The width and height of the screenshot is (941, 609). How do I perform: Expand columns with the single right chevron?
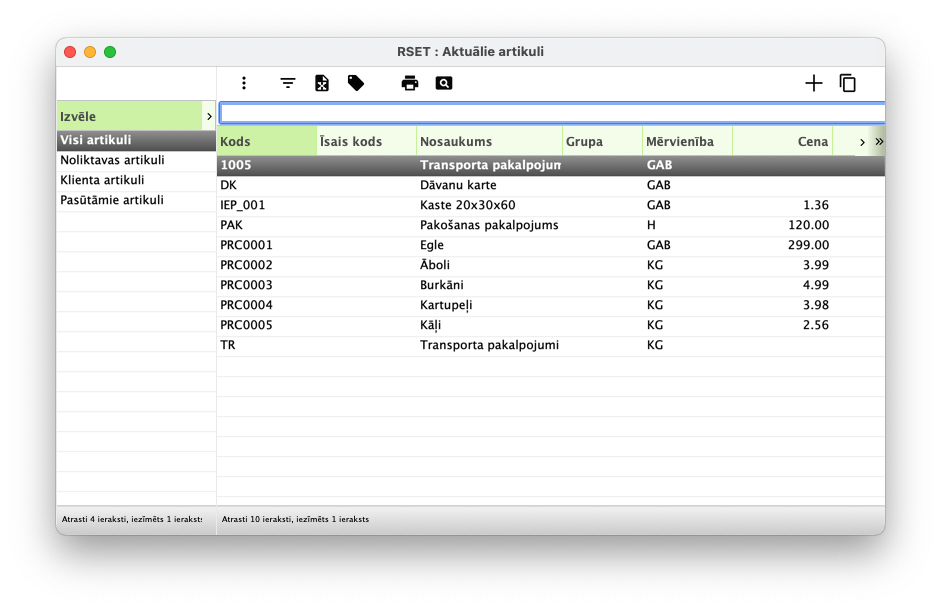tap(862, 142)
